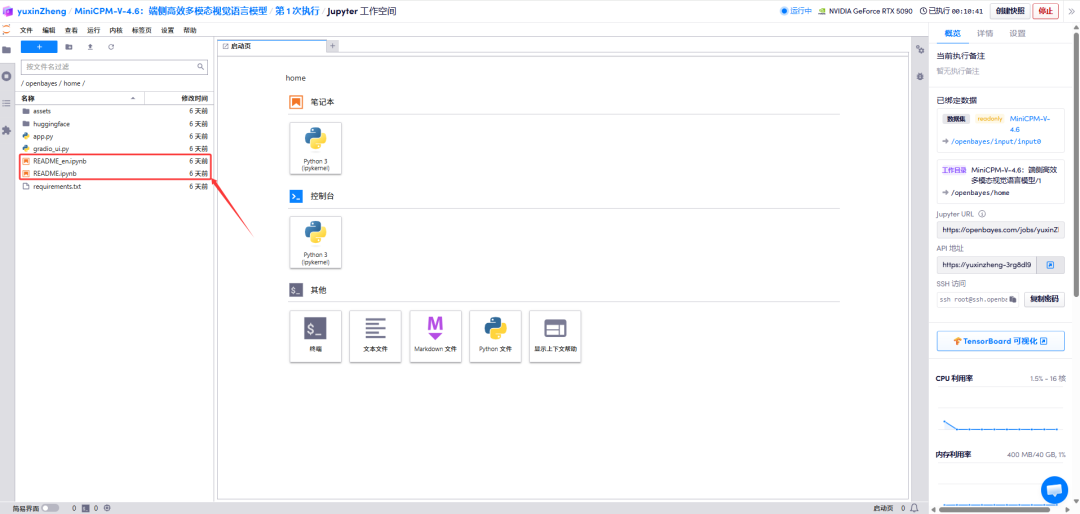The height and width of the screenshot is (514, 1080).
Task: Create a new Markdown file from launcher
Action: (435, 336)
